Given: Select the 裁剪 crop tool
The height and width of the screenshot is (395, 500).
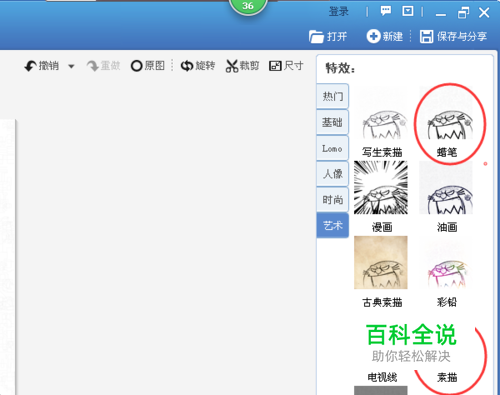Looking at the screenshot, I should [x=242, y=66].
